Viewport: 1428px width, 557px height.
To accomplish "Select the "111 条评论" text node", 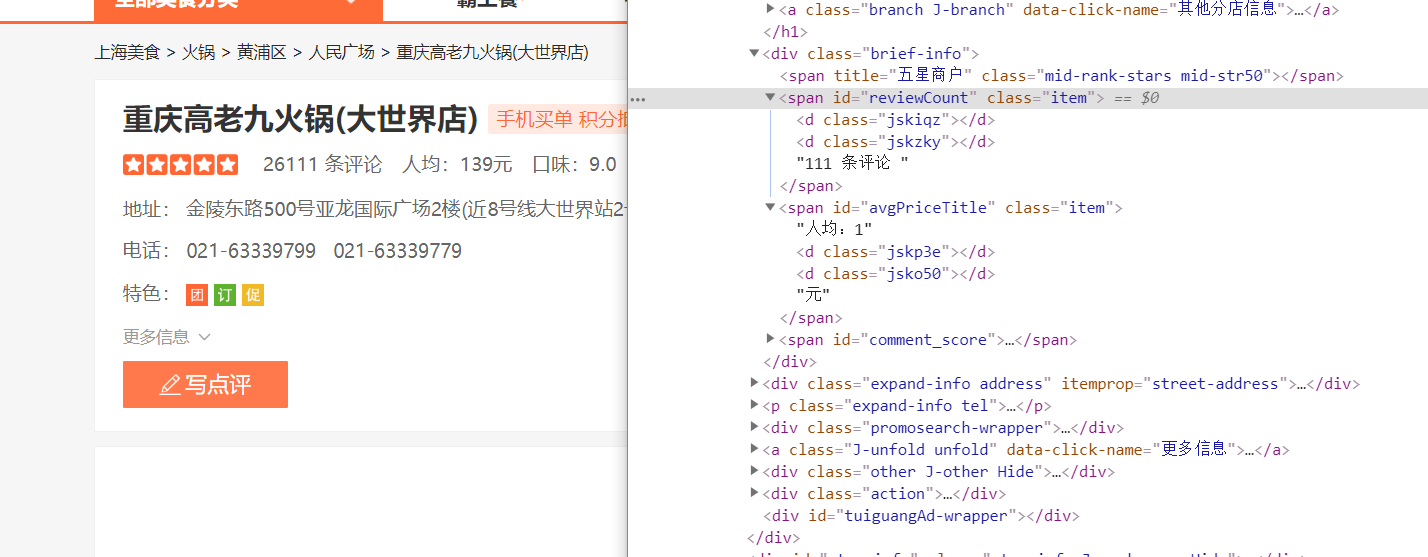I will click(x=853, y=163).
